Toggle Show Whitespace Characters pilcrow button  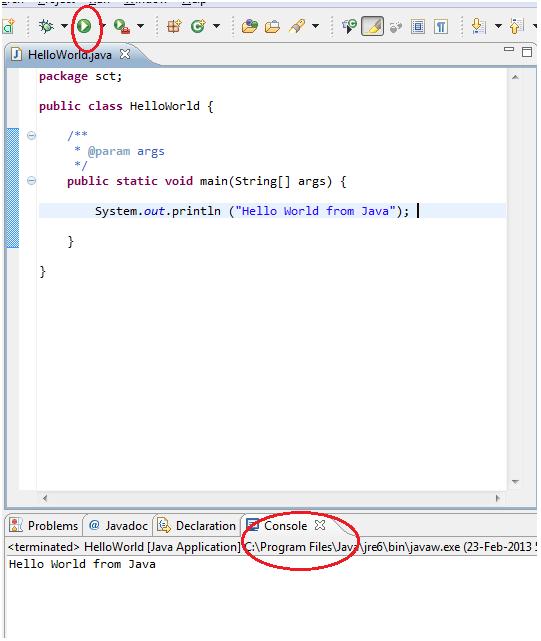[441, 27]
